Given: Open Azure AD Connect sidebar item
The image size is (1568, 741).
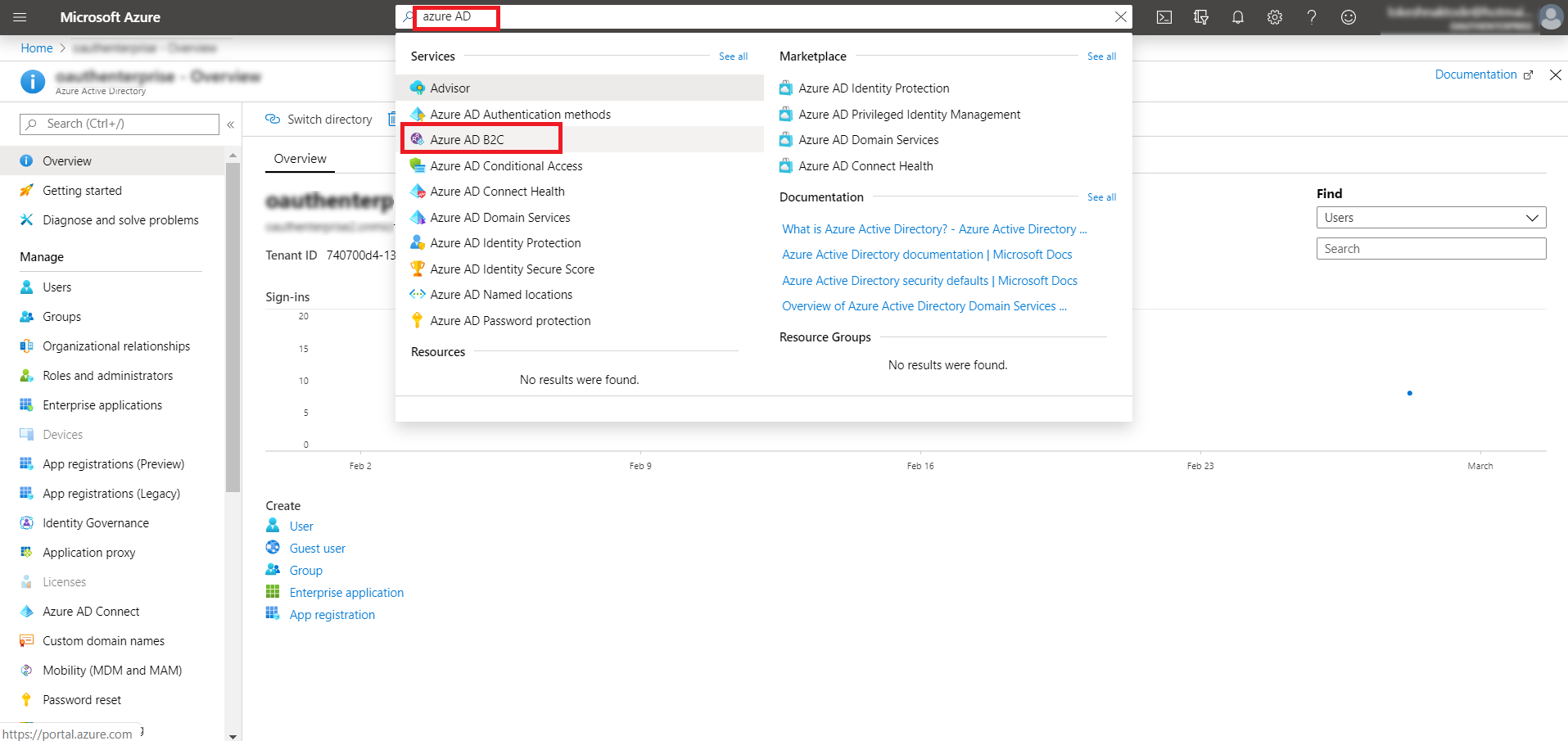Looking at the screenshot, I should [x=112, y=611].
